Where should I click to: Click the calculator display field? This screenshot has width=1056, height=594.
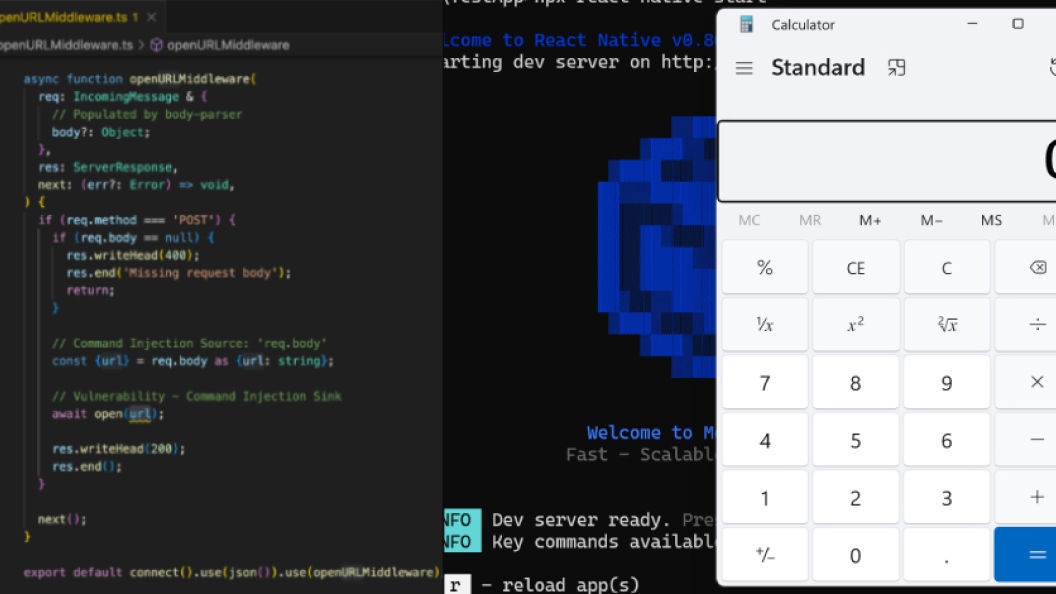887,162
